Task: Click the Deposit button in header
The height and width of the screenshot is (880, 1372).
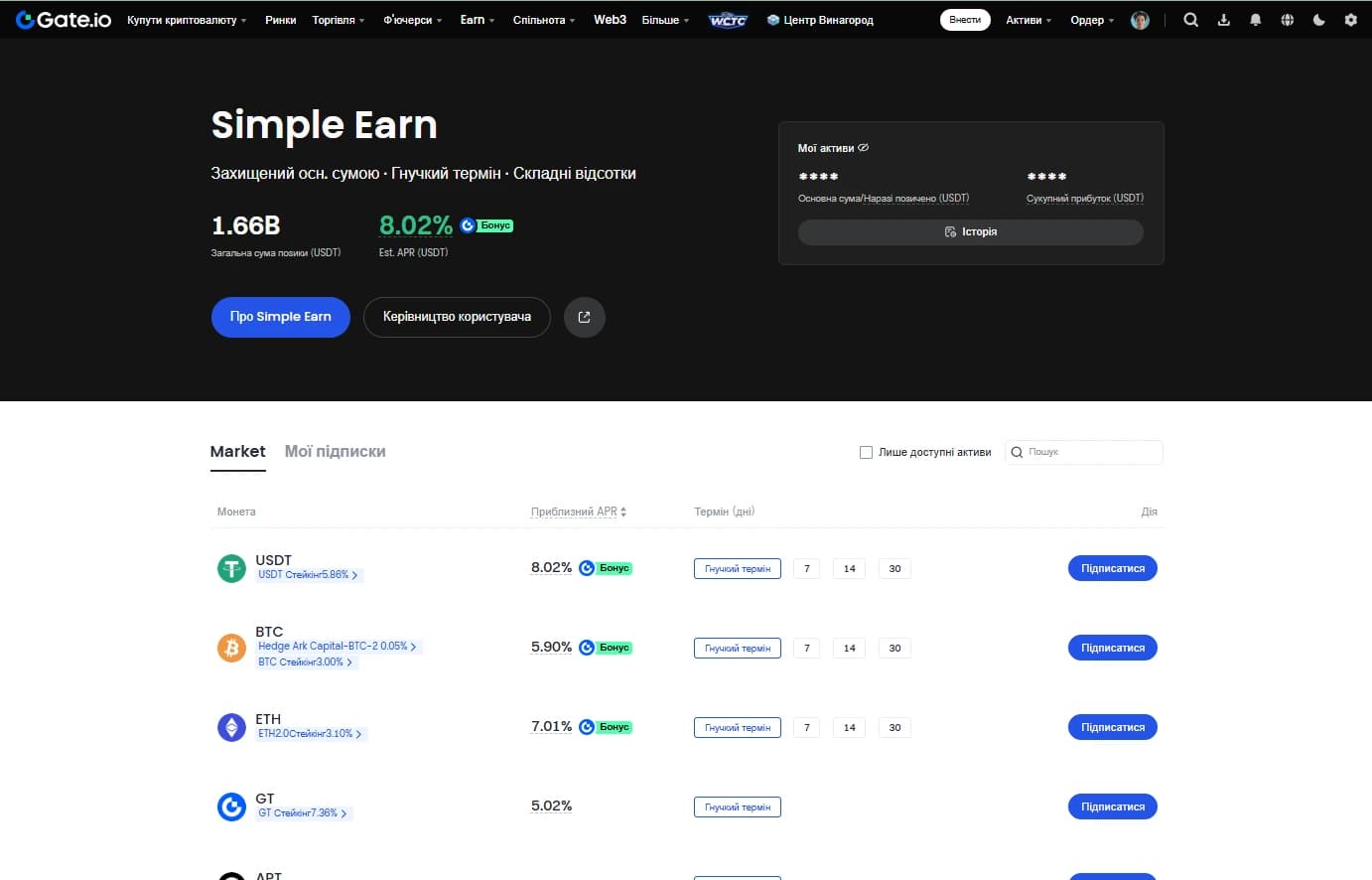Action: click(965, 20)
